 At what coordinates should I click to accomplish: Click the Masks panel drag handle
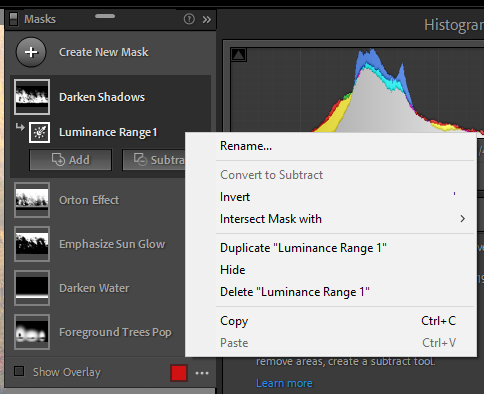[x=105, y=16]
